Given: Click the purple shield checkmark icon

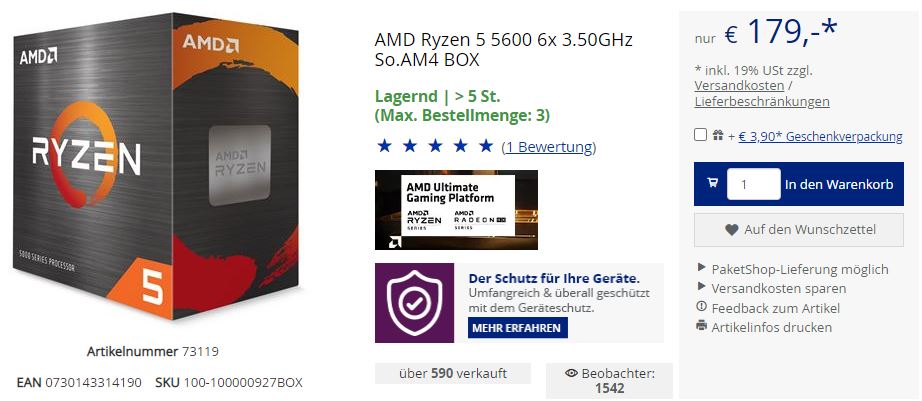Looking at the screenshot, I should coord(414,302).
